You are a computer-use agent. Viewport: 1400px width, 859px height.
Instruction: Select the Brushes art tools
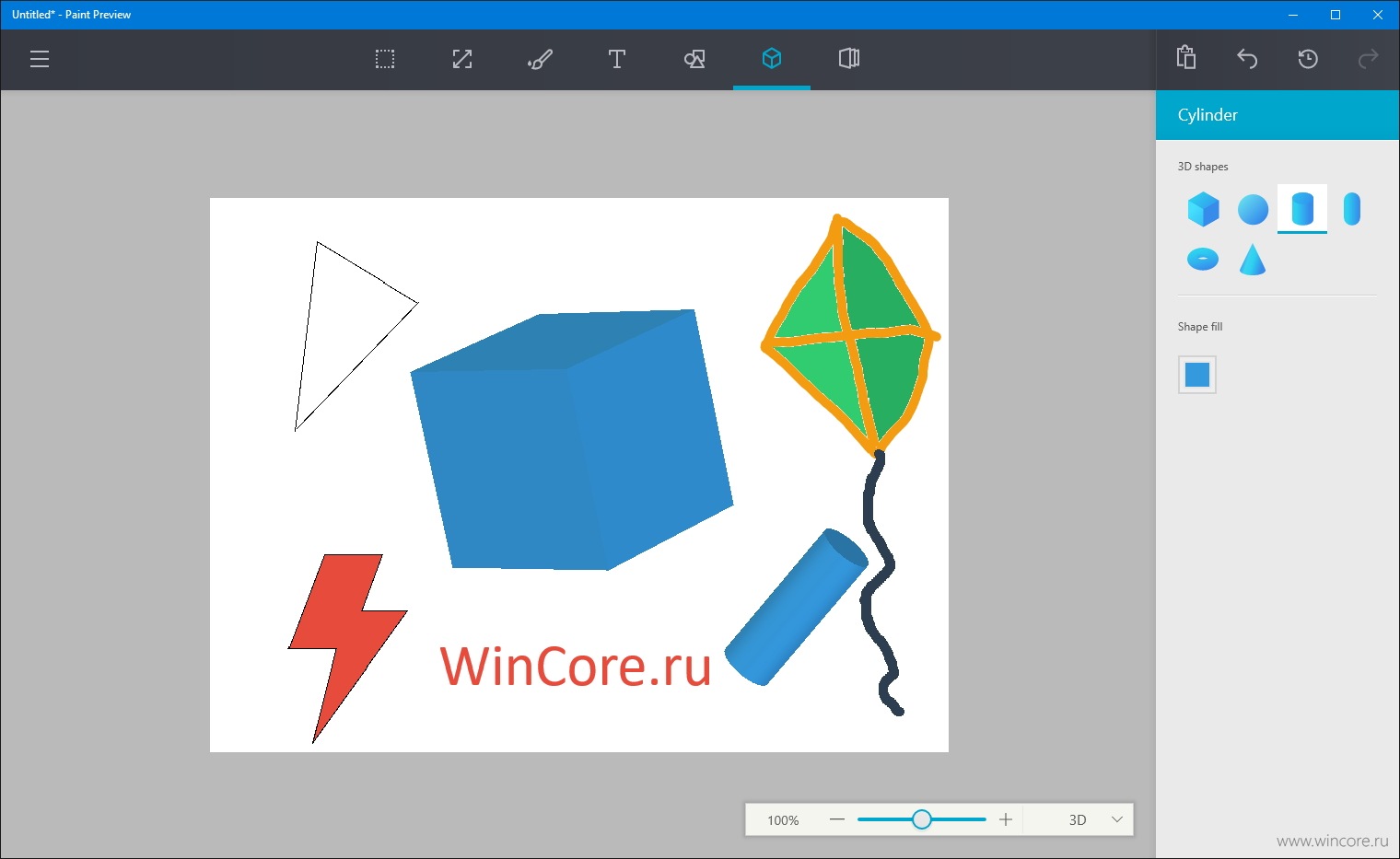(x=540, y=60)
